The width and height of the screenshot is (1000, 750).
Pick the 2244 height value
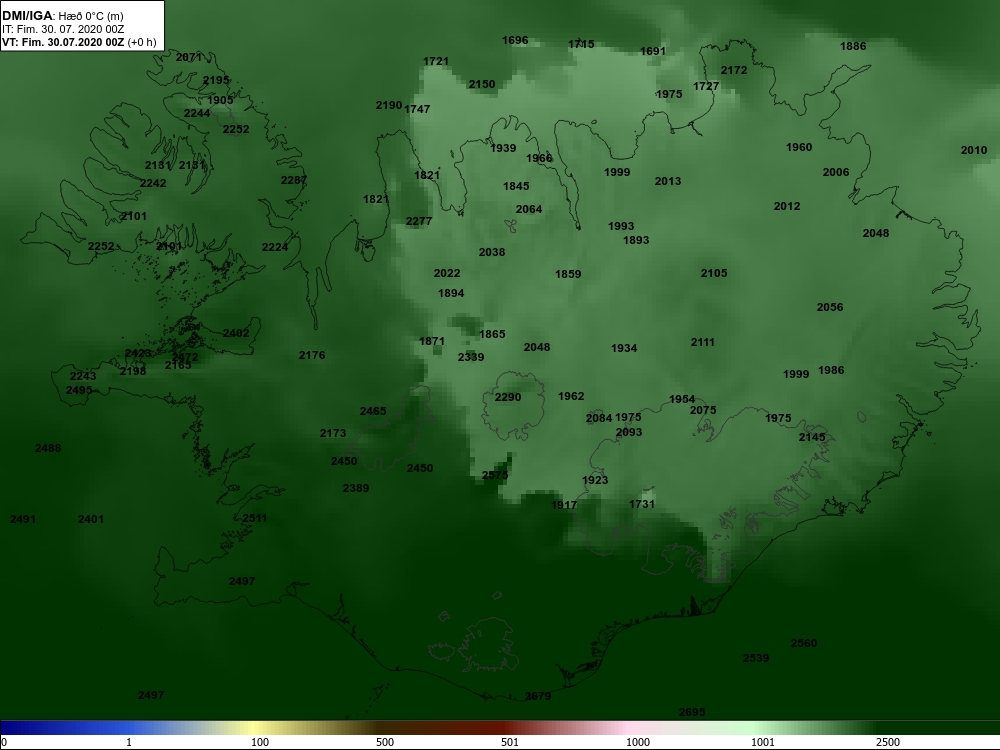197,113
